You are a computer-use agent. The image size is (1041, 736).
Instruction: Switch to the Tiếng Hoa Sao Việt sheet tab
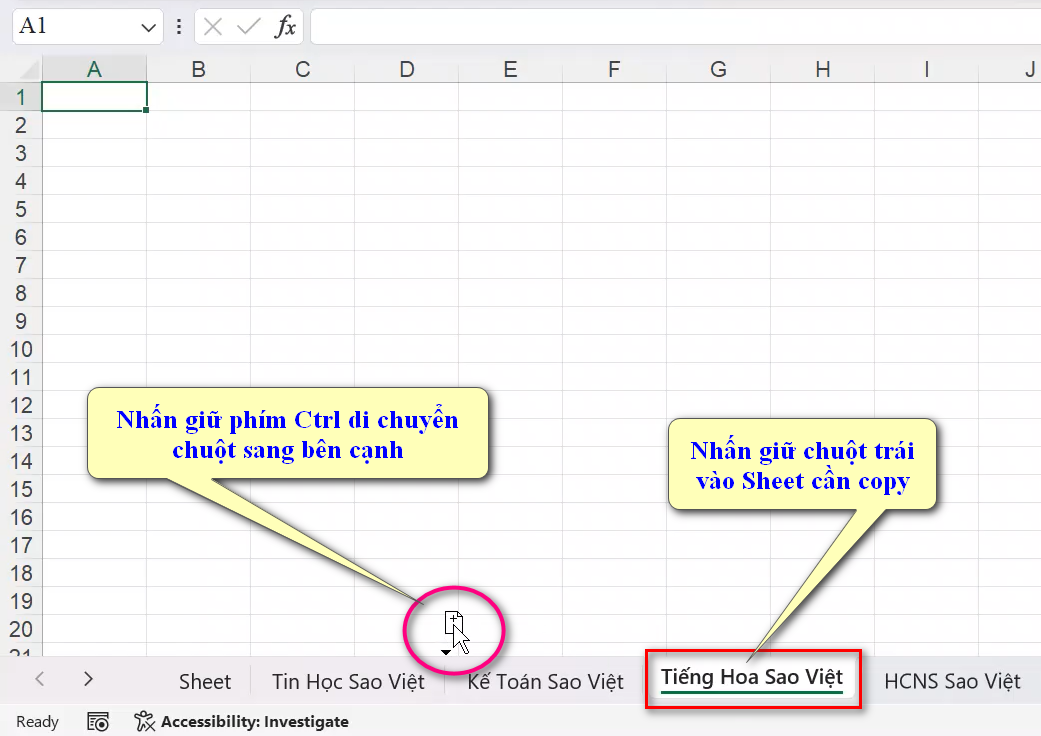click(752, 679)
